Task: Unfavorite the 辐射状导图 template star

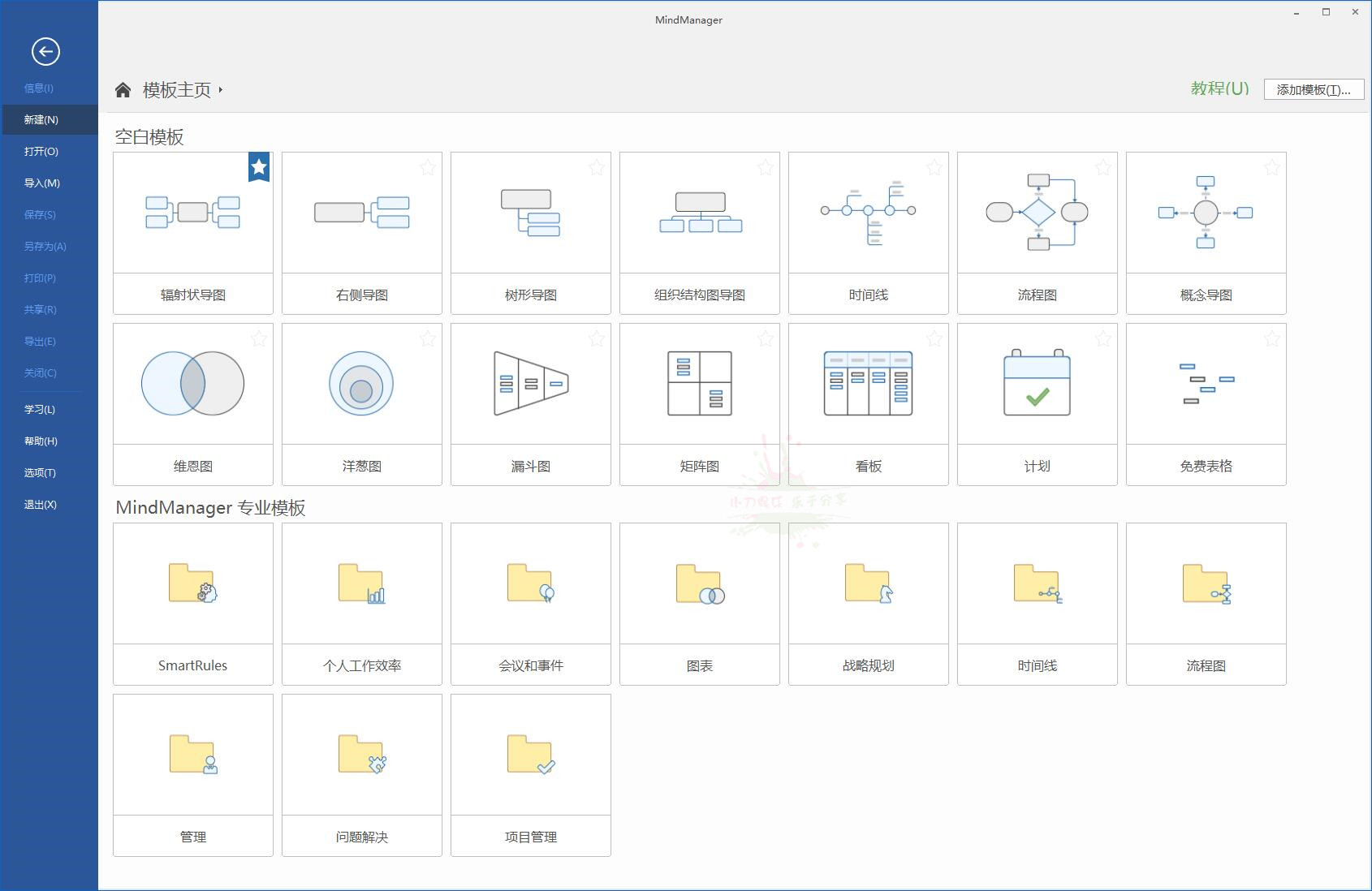Action: [x=259, y=168]
